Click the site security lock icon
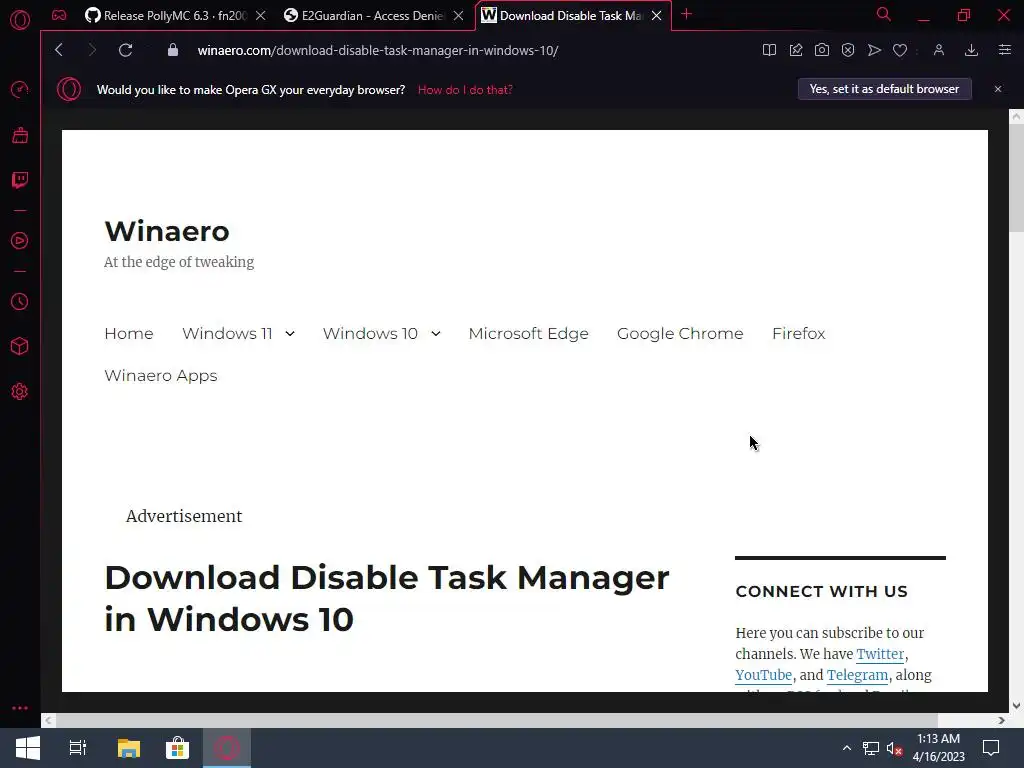The width and height of the screenshot is (1024, 768). [x=172, y=50]
